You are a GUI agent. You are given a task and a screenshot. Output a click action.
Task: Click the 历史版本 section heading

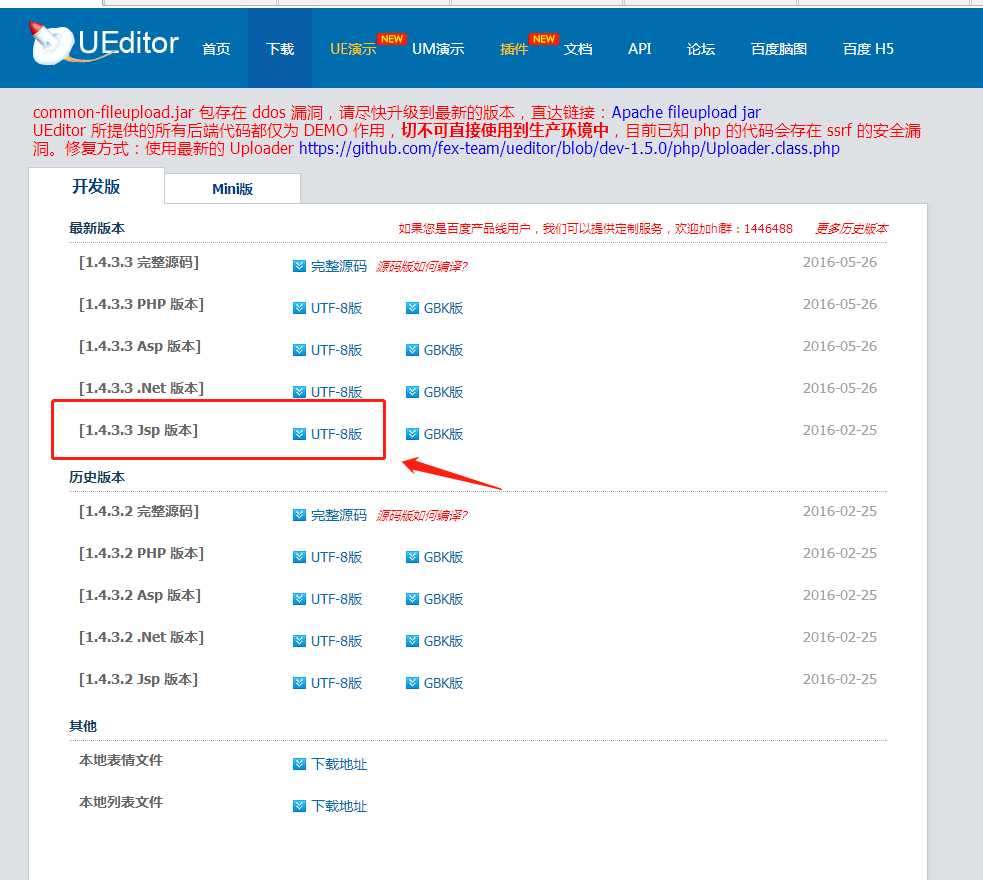[97, 477]
